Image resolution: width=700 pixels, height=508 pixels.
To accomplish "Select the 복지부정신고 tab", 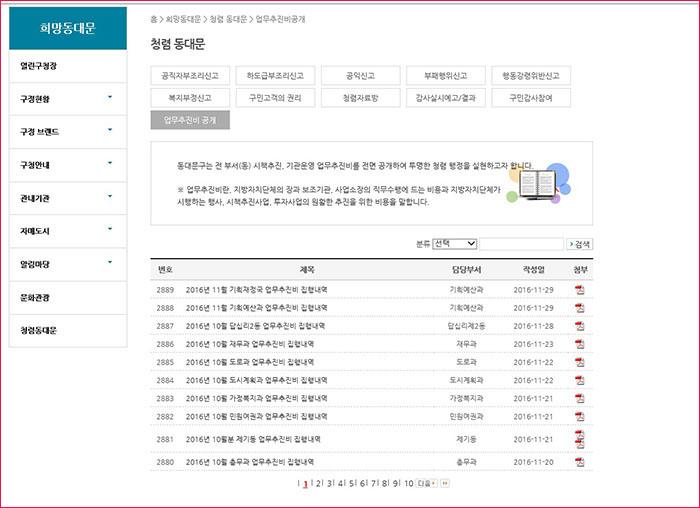I will [x=190, y=98].
